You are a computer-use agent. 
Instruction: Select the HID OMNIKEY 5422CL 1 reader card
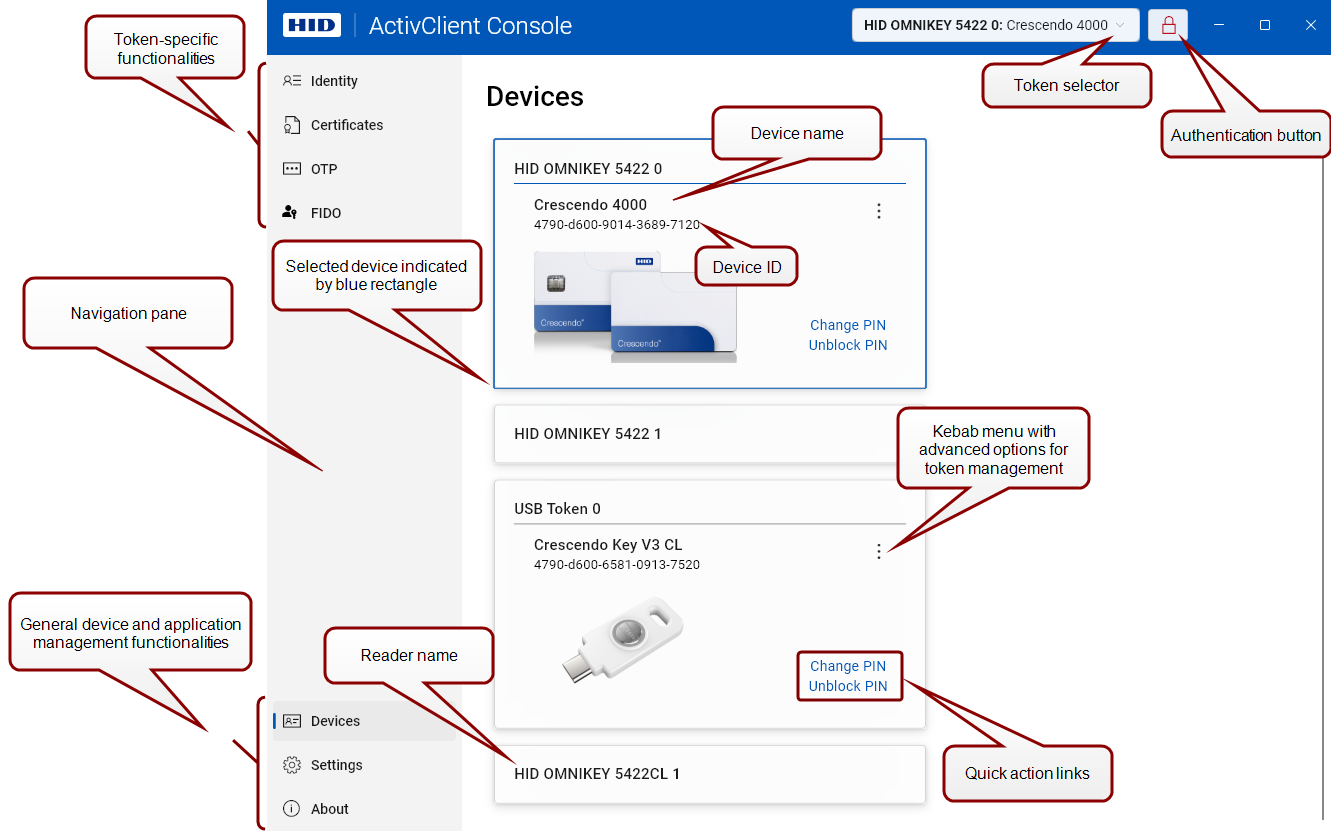pos(709,774)
